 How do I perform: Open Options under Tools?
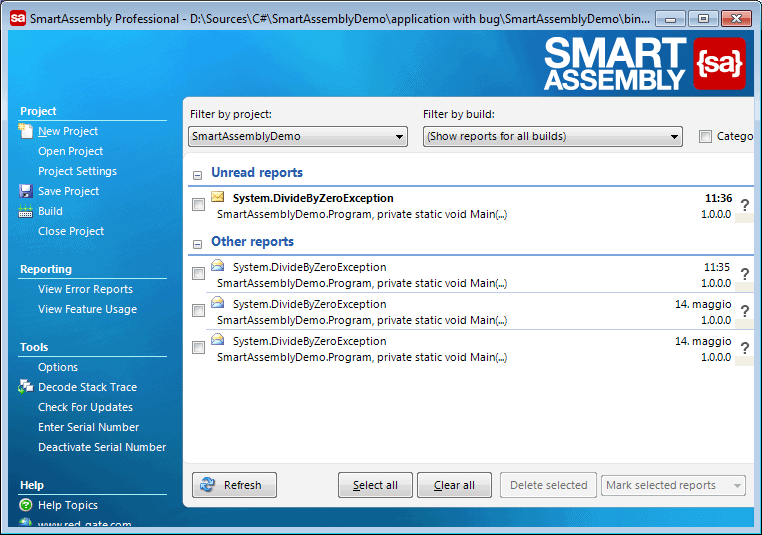pos(58,367)
